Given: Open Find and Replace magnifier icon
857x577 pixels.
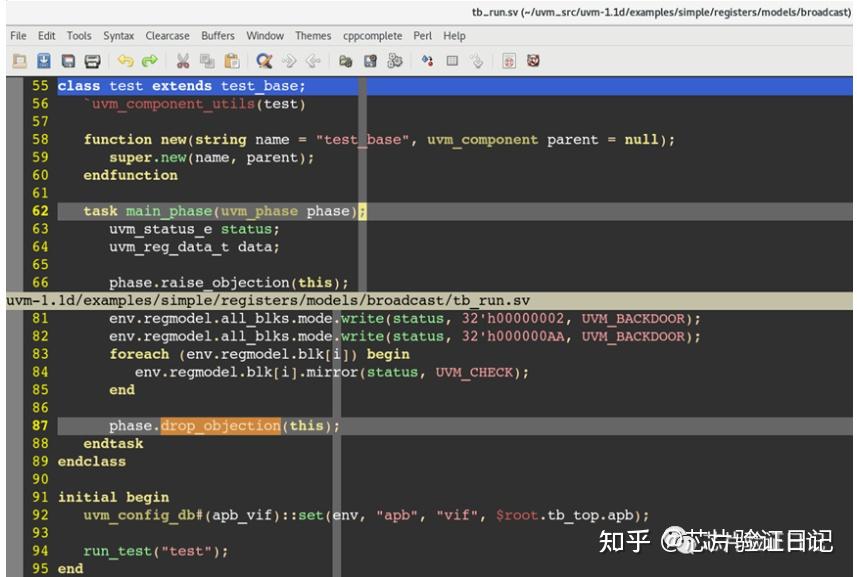Looking at the screenshot, I should [265, 61].
